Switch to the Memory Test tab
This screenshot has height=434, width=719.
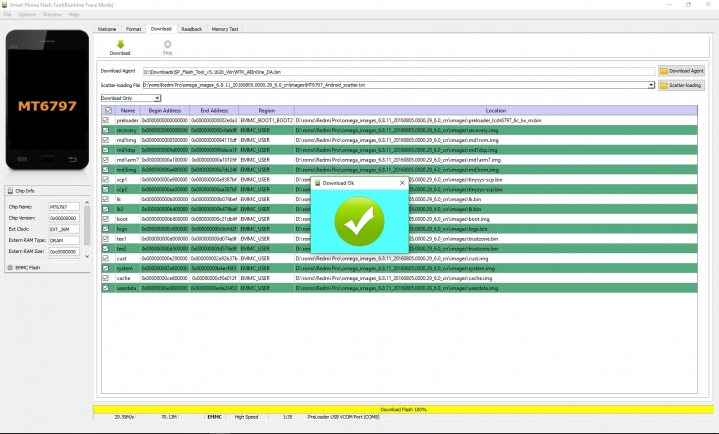(x=225, y=29)
